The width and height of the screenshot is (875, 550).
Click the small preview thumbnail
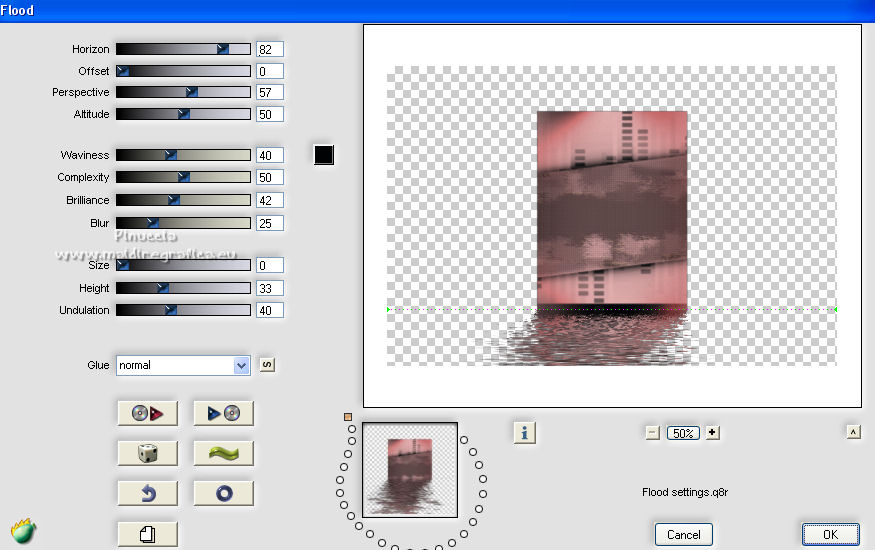tap(410, 470)
